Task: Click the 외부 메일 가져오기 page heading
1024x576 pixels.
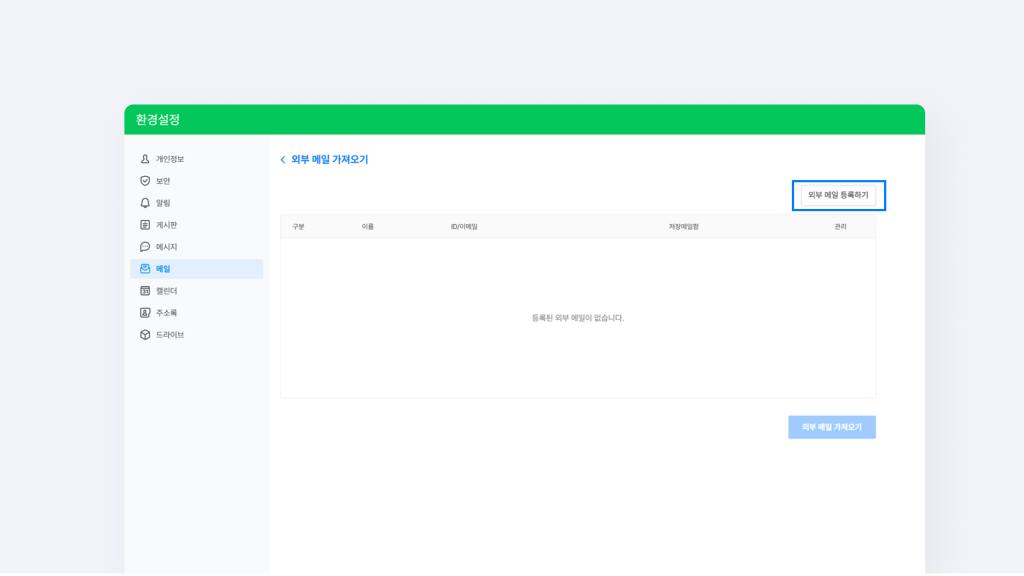Action: [x=329, y=160]
